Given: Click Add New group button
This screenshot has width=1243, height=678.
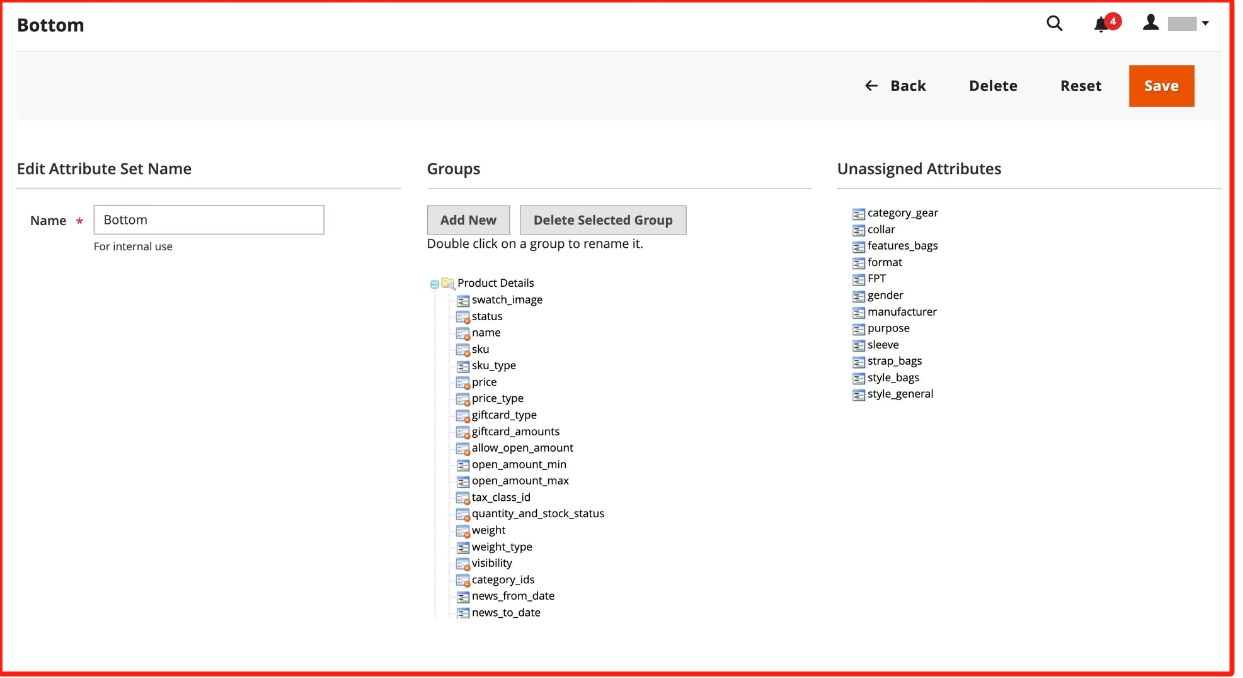Looking at the screenshot, I should point(468,220).
